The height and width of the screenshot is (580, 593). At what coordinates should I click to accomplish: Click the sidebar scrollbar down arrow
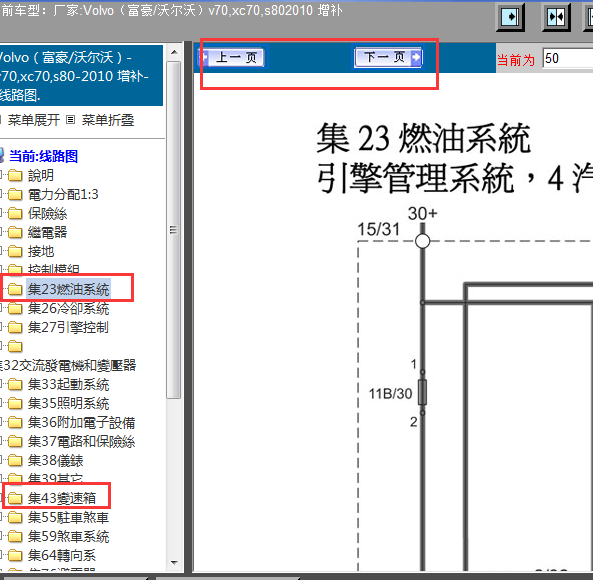pyautogui.click(x=174, y=562)
